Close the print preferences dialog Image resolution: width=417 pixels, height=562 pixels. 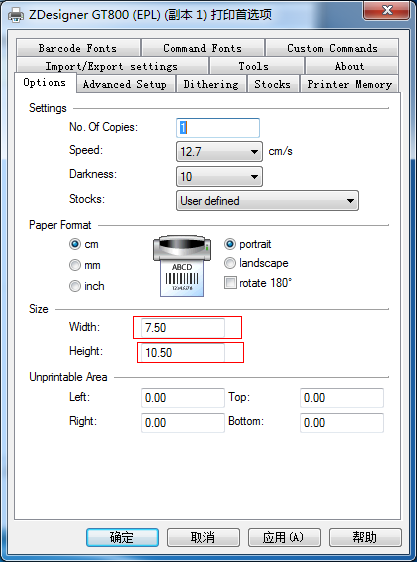pyautogui.click(x=387, y=10)
